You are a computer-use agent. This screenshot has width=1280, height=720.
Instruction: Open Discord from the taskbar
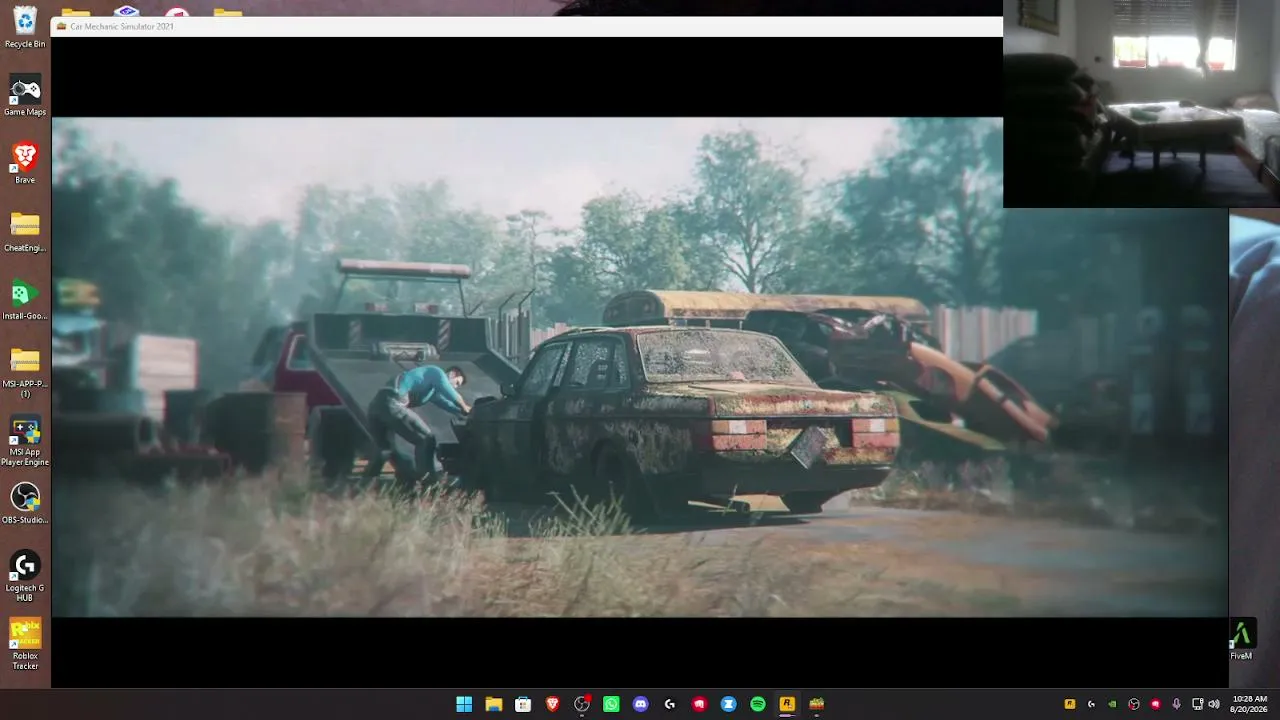pos(641,704)
